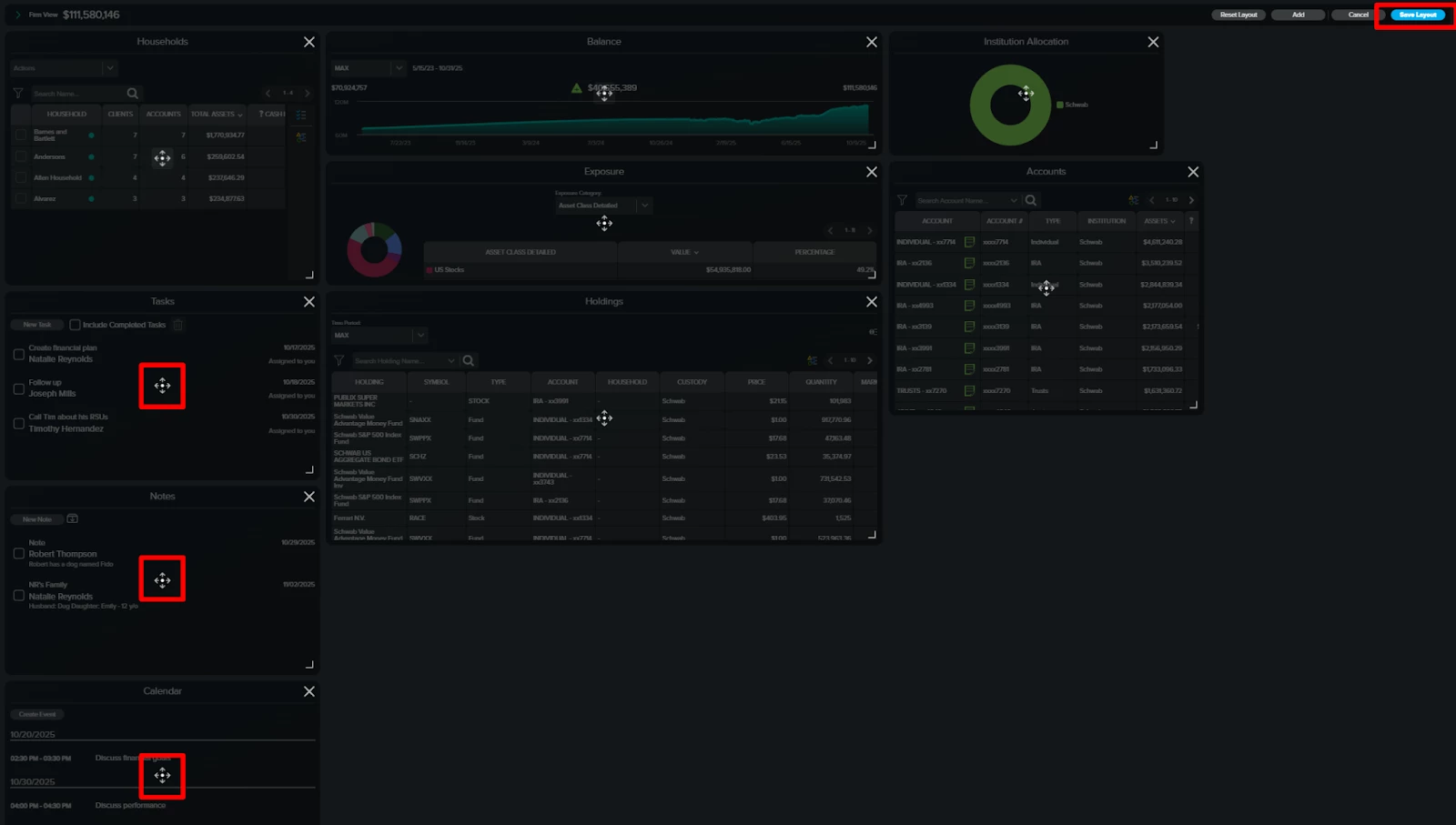
Task: Check the Follow up Joseph Mills task
Action: [18, 388]
